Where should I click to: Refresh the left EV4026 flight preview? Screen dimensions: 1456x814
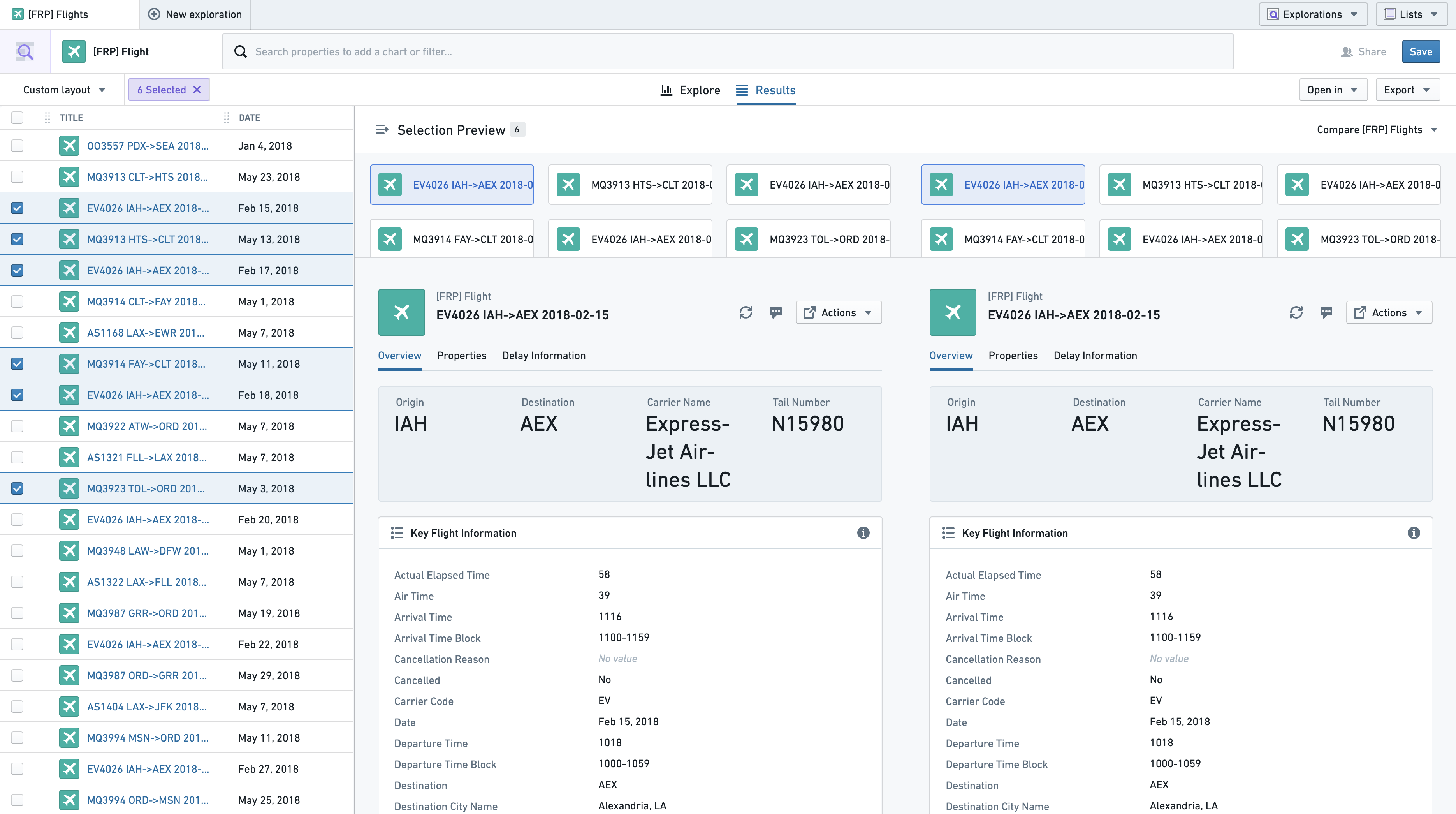pyautogui.click(x=746, y=313)
